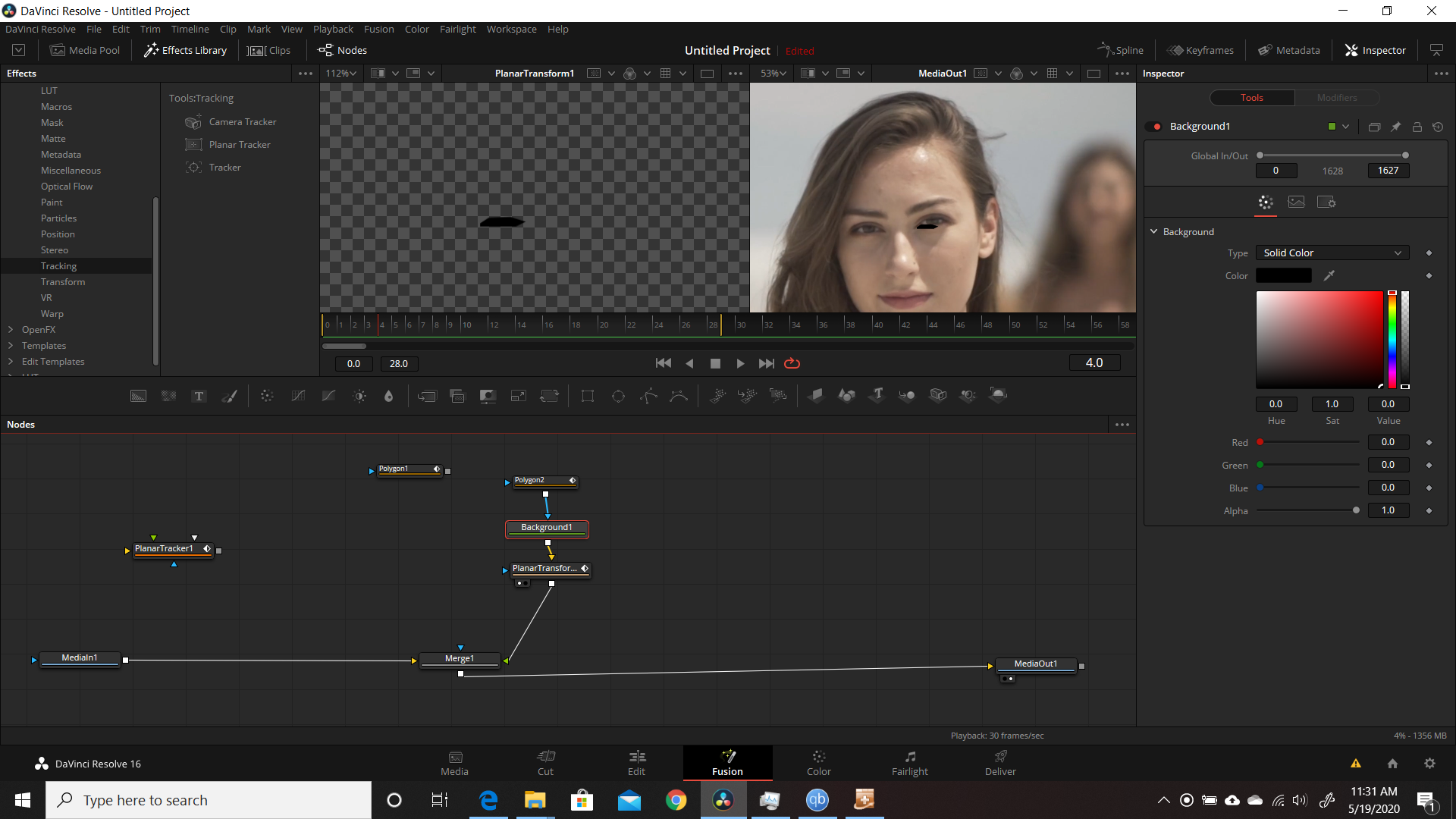Open Effects panel options menu

[306, 74]
